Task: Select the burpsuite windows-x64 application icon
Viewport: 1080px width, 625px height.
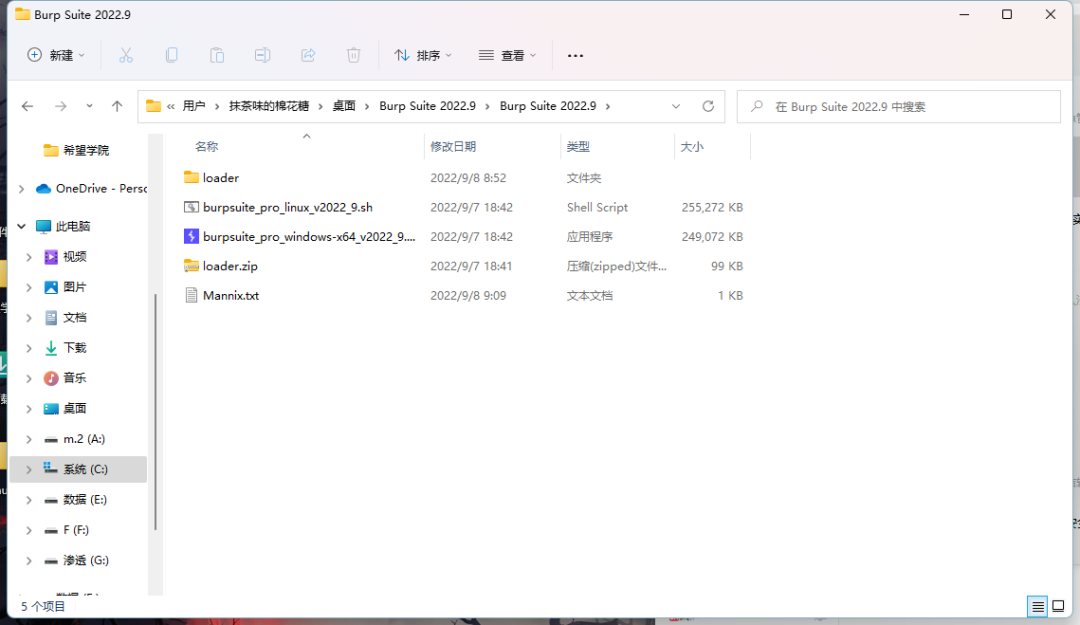Action: coord(191,236)
